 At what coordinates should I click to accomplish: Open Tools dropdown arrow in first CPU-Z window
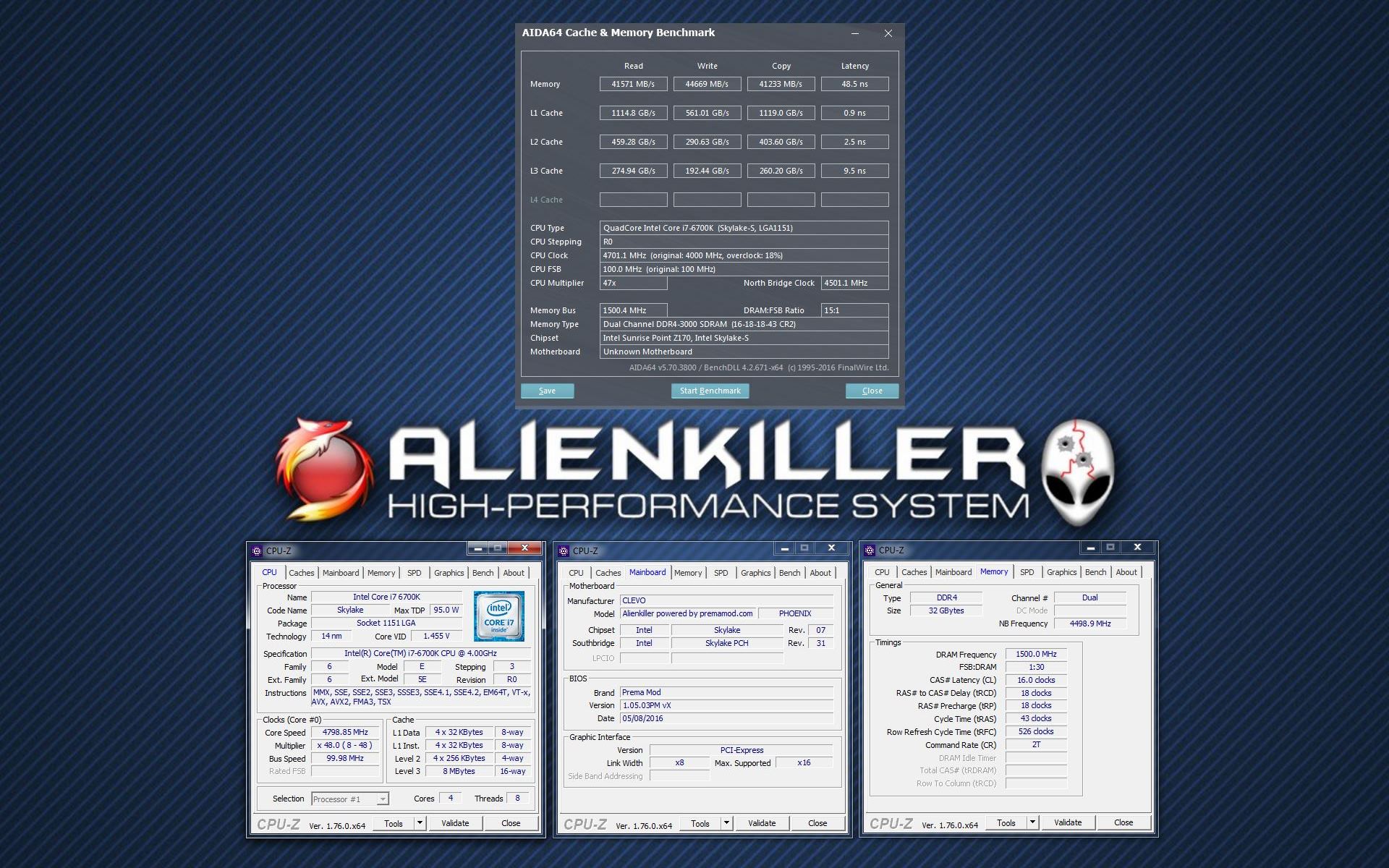420,823
